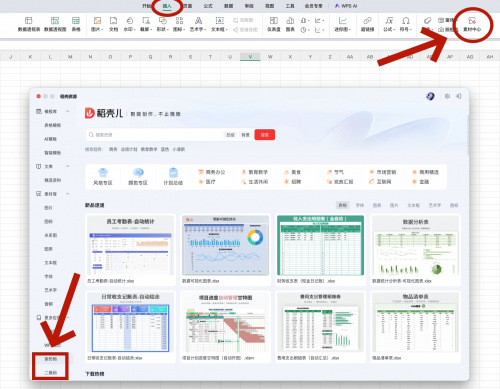Collapse the 文库 sidebar section
The height and width of the screenshot is (389, 500).
pyautogui.click(x=68, y=166)
